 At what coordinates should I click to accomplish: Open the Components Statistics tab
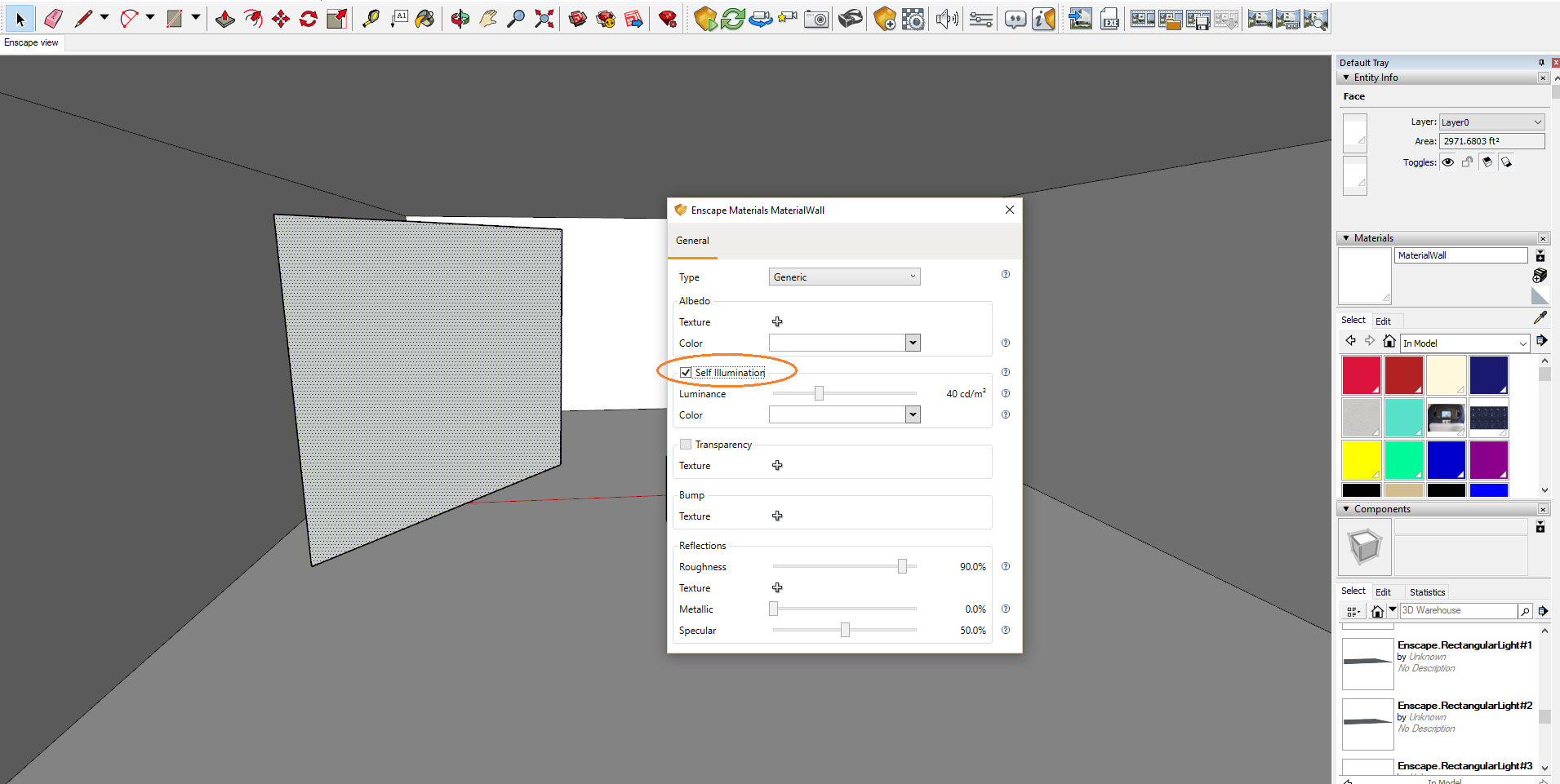point(1427,592)
